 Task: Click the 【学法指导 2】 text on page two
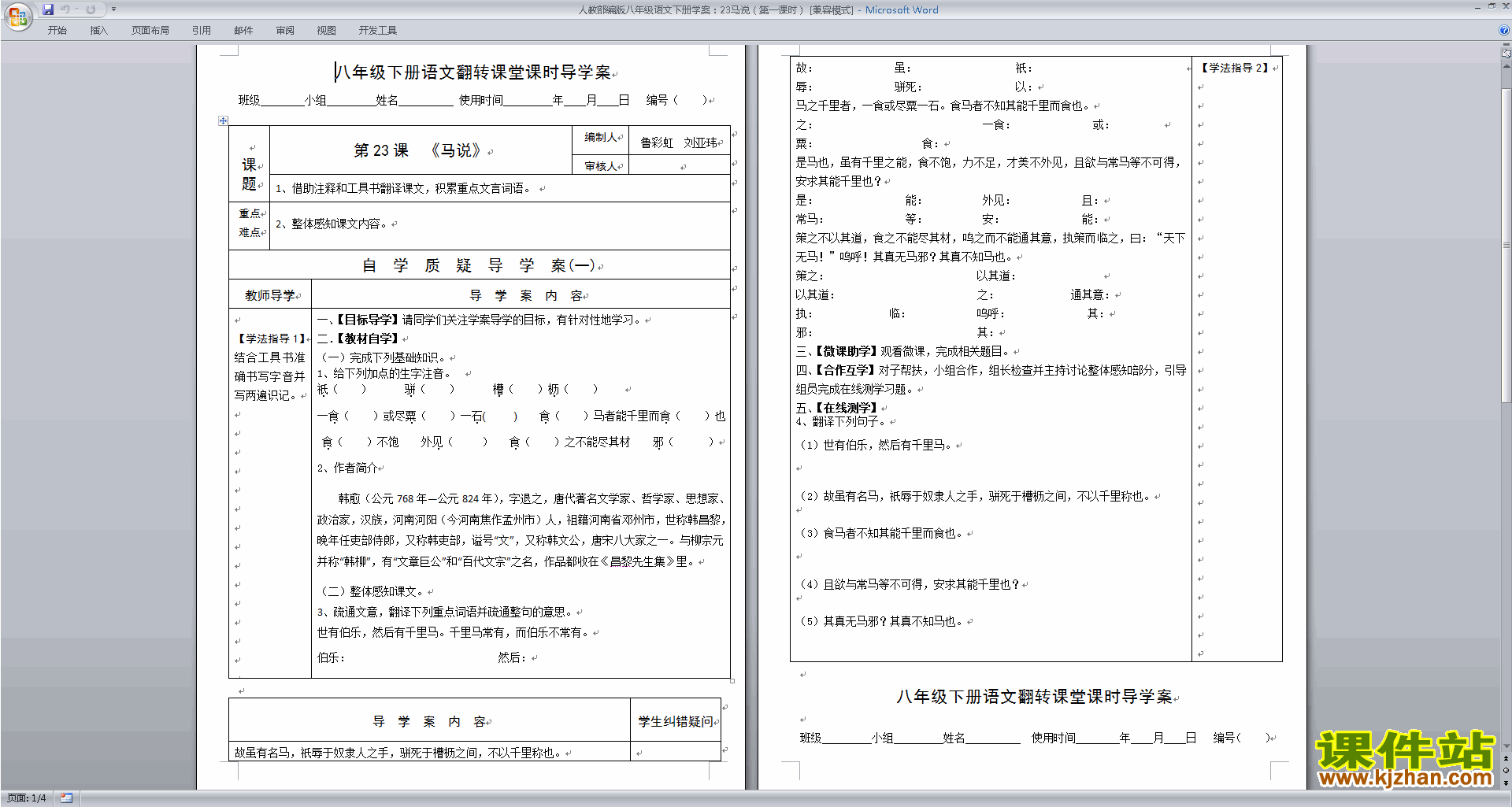pos(1235,68)
